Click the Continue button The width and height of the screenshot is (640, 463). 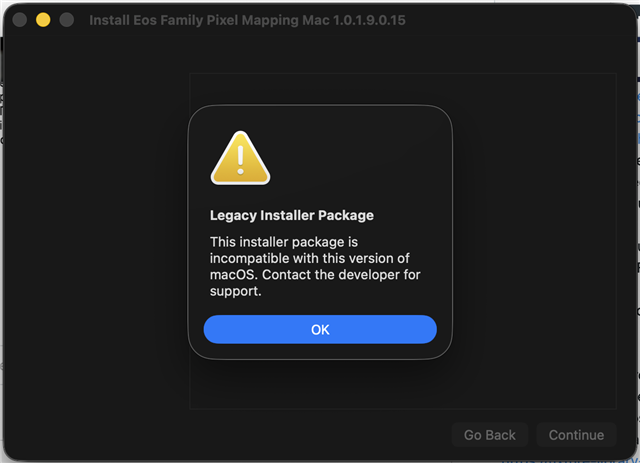coord(576,435)
